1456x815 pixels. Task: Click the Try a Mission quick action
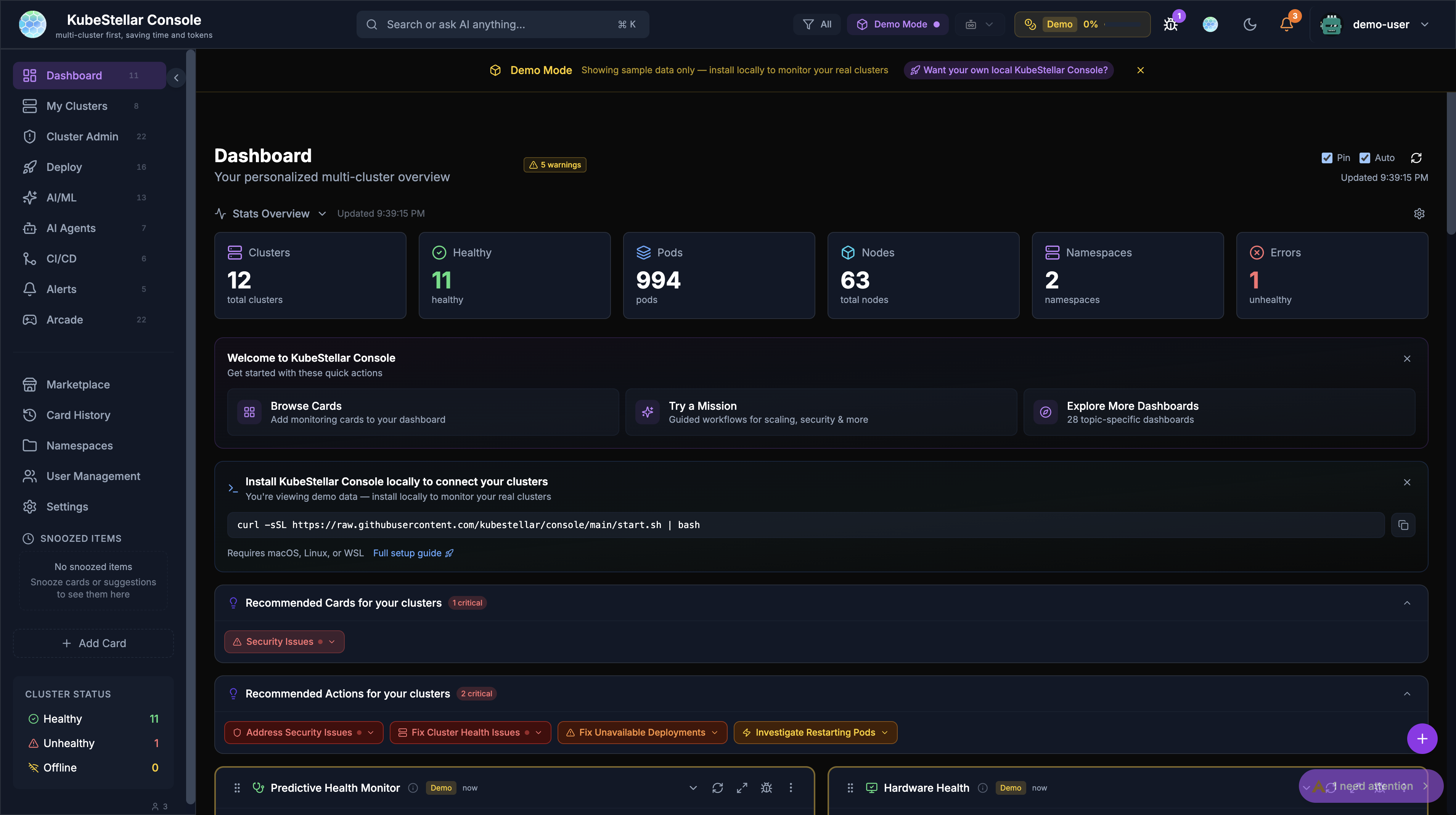tap(821, 412)
